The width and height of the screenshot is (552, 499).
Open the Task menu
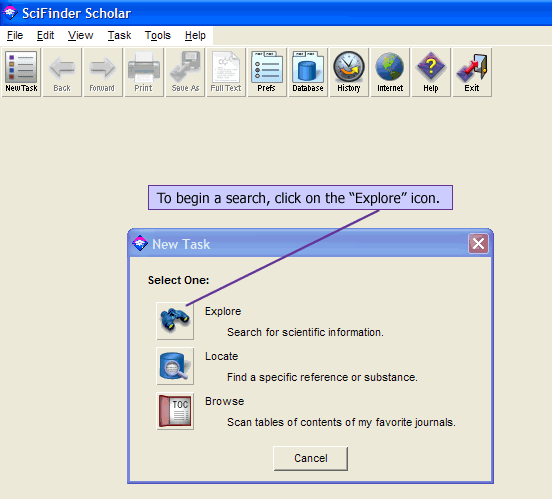(119, 36)
